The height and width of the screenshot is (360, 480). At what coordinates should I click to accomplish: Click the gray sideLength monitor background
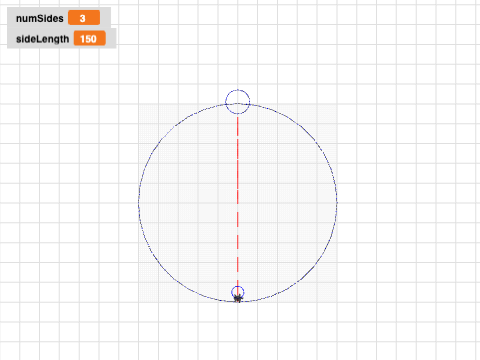tap(62, 38)
